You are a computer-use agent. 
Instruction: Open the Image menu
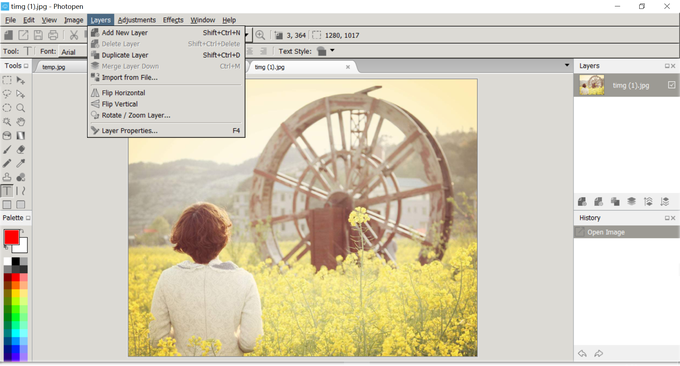[x=73, y=20]
